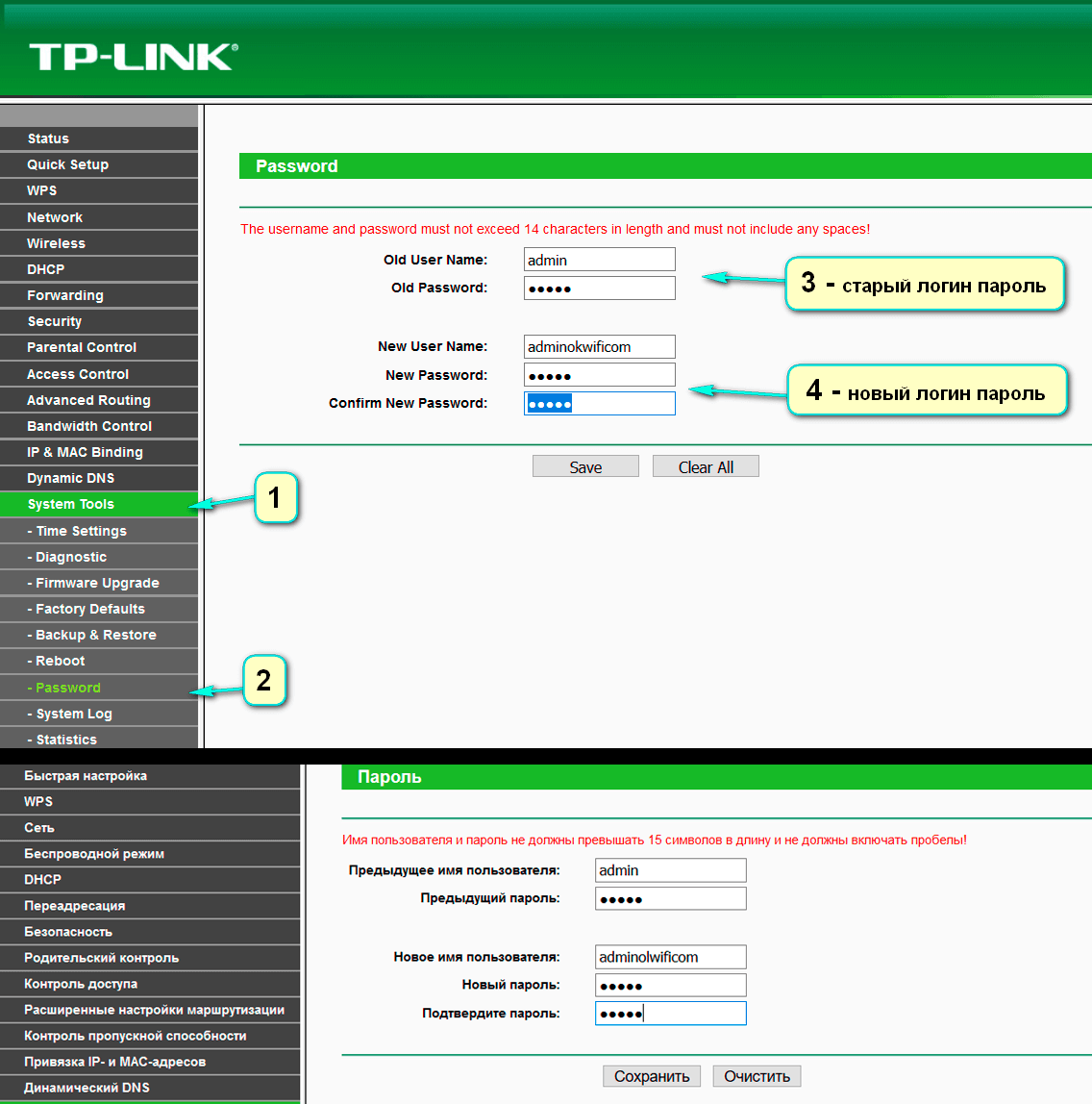This screenshot has width=1092, height=1104.
Task: Open the Status menu item
Action: [x=48, y=138]
